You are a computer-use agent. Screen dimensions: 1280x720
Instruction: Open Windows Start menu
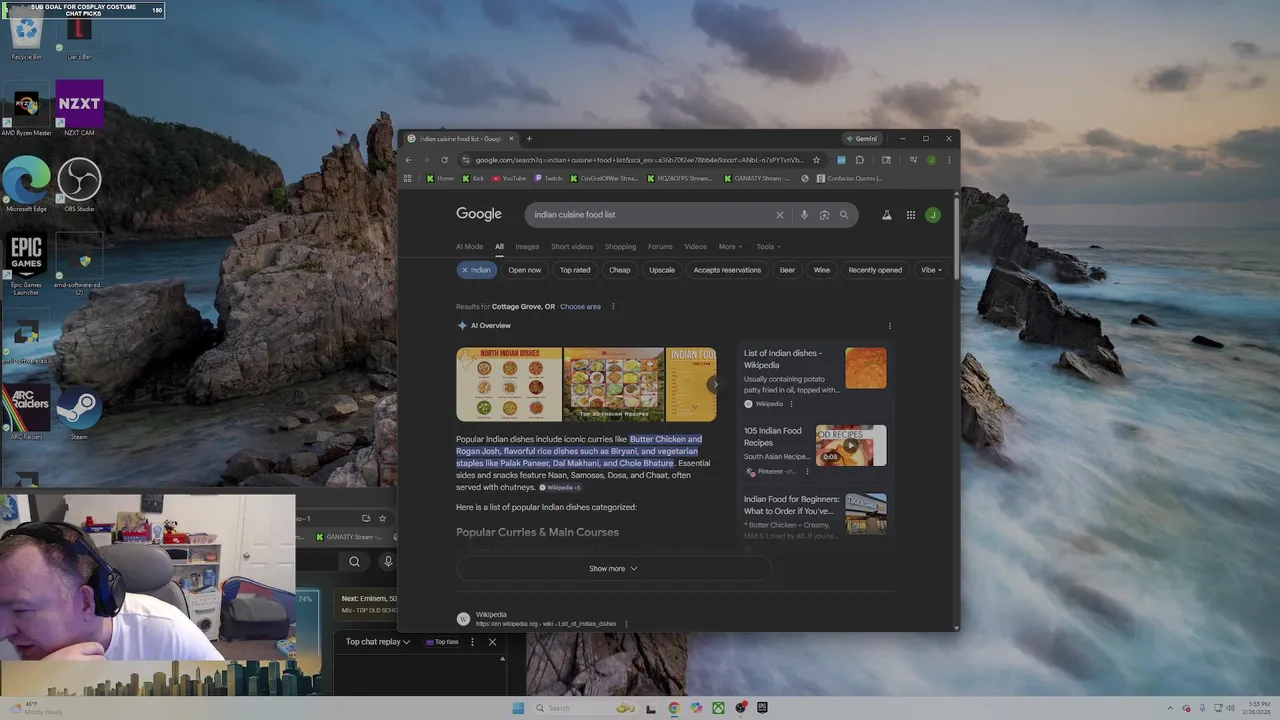[518, 708]
